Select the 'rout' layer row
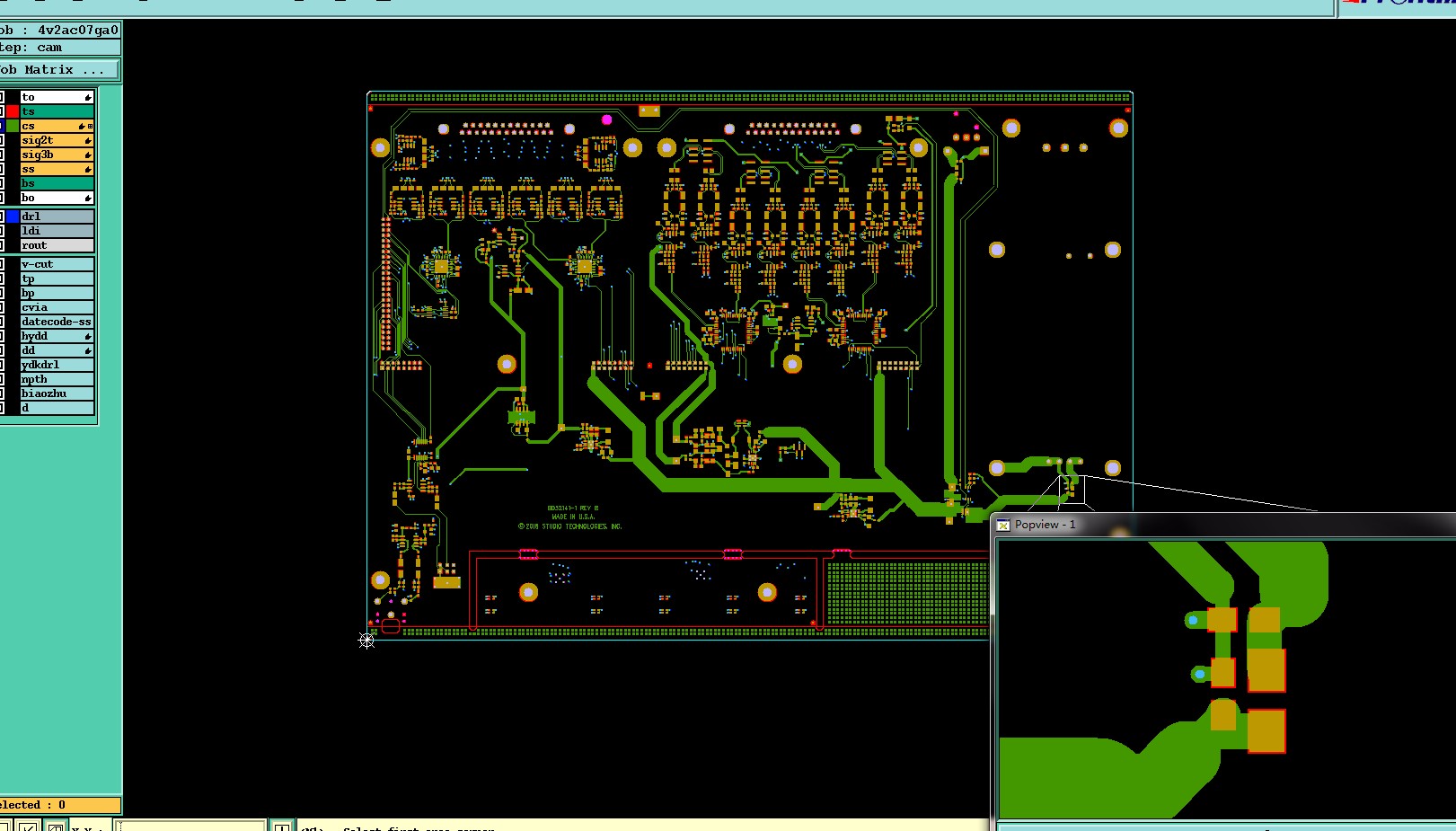Image resolution: width=1456 pixels, height=831 pixels. (x=57, y=245)
